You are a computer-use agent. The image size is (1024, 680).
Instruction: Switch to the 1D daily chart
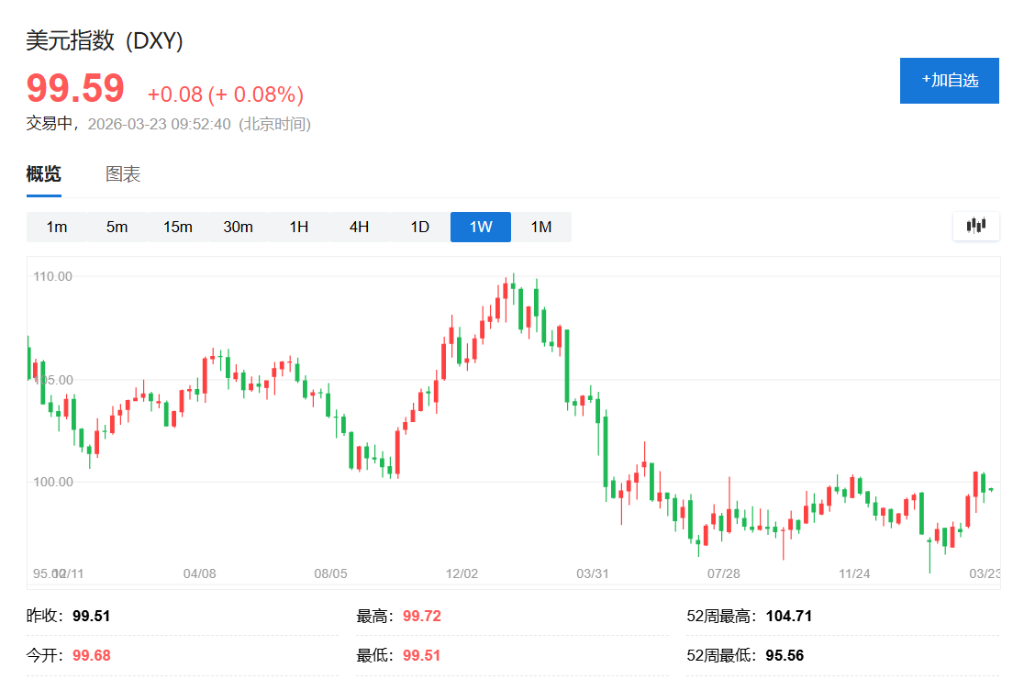pyautogui.click(x=419, y=227)
